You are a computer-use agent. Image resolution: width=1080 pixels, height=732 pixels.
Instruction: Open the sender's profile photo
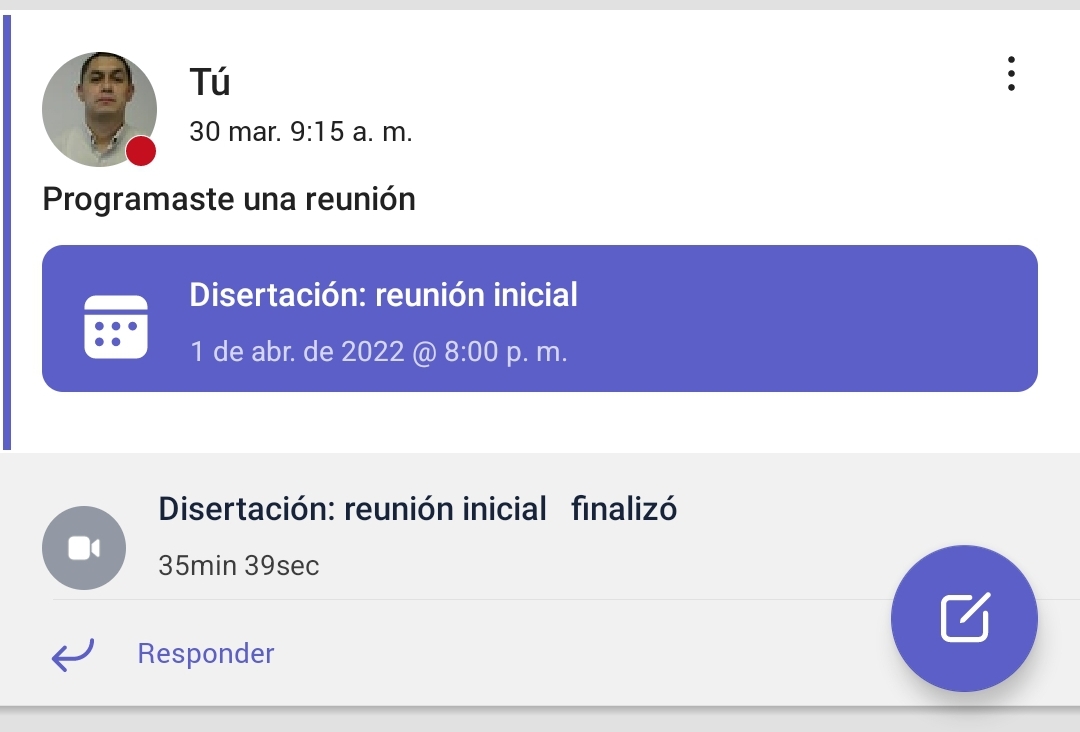98,108
